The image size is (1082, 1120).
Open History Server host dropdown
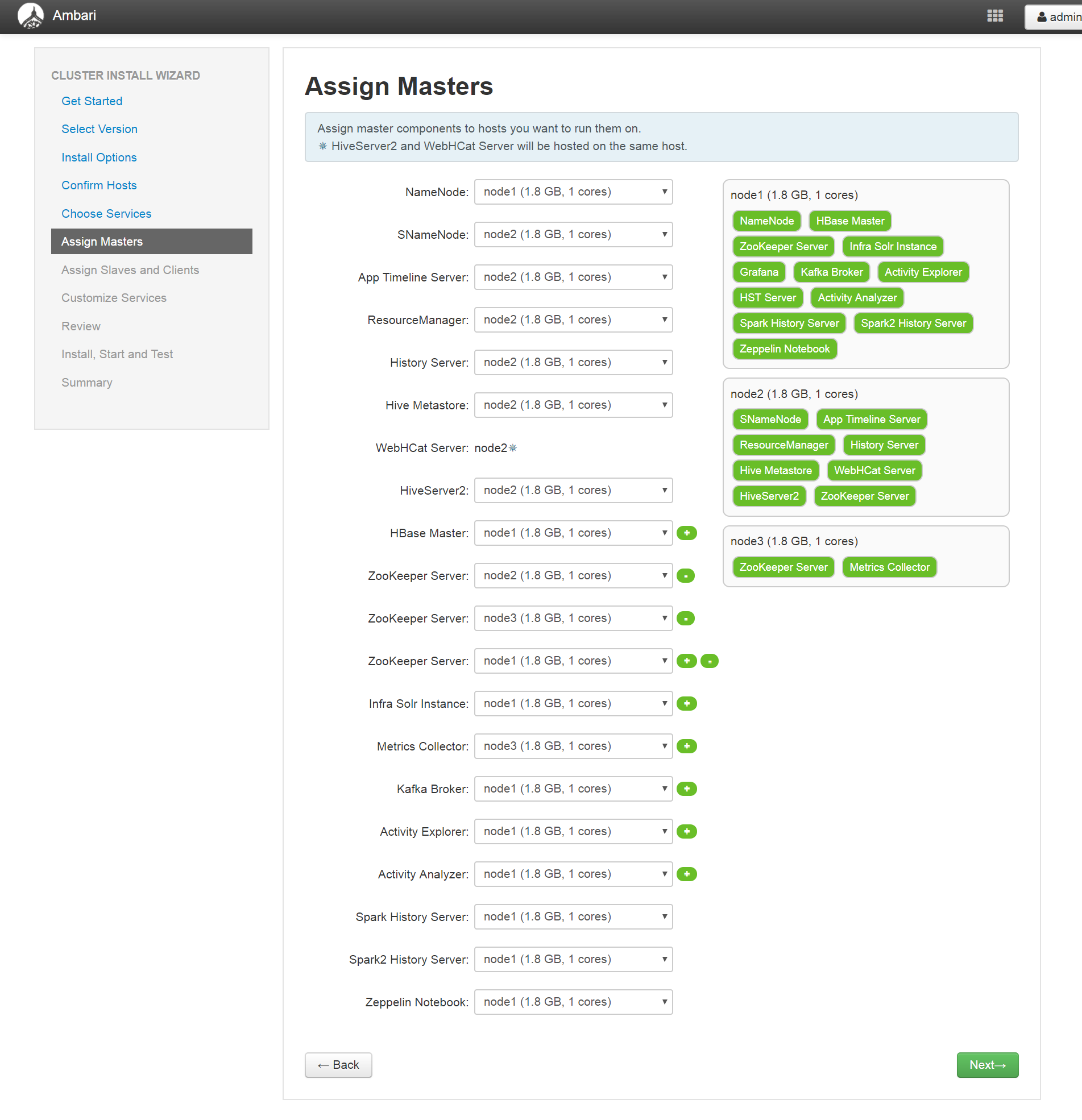(x=573, y=362)
